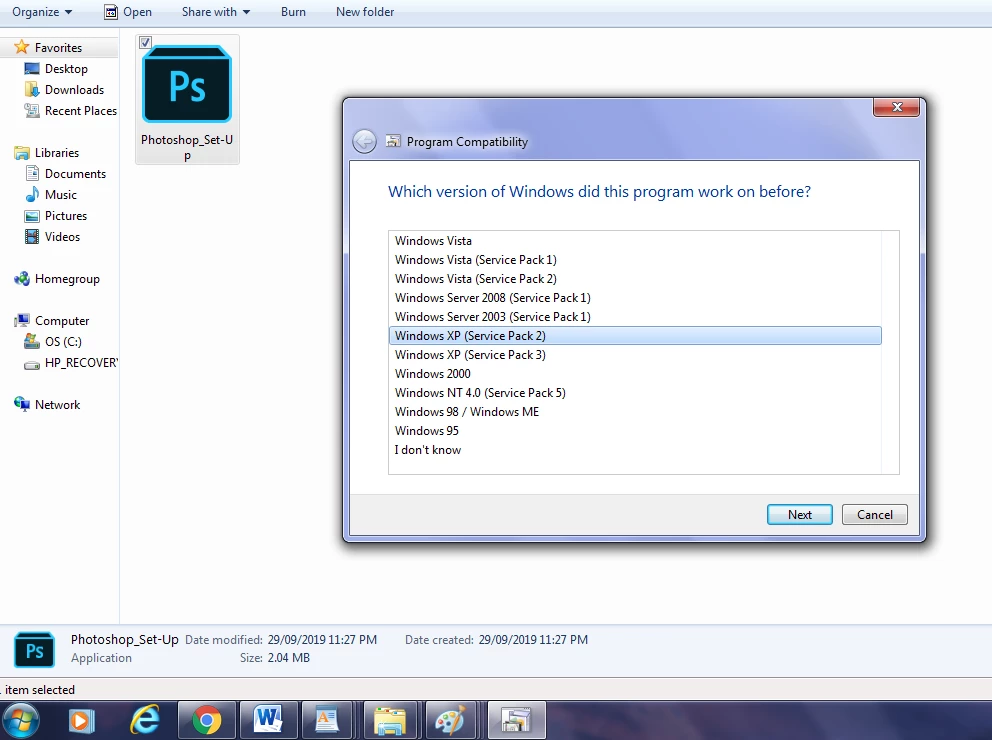Create a New folder from toolbar
The width and height of the screenshot is (992, 740).
[x=364, y=11]
